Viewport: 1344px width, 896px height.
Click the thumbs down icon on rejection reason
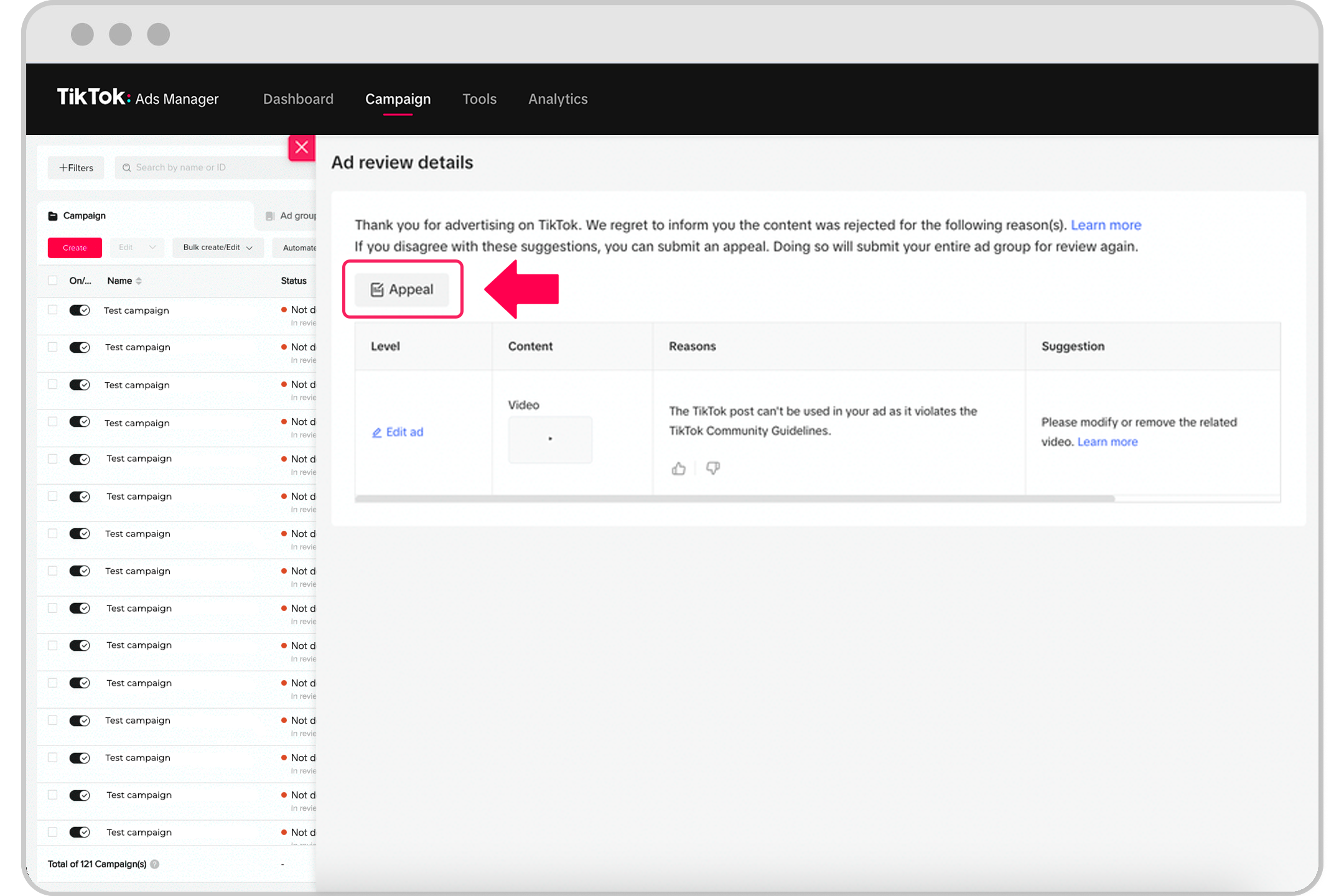coord(713,467)
